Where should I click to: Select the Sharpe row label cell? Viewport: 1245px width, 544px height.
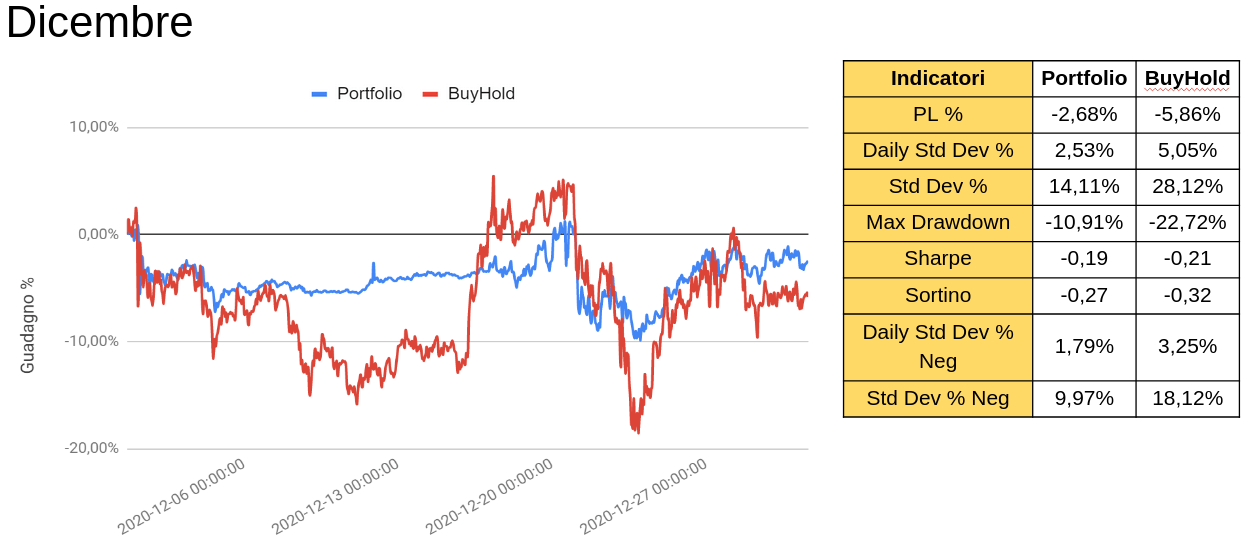[x=937, y=258]
